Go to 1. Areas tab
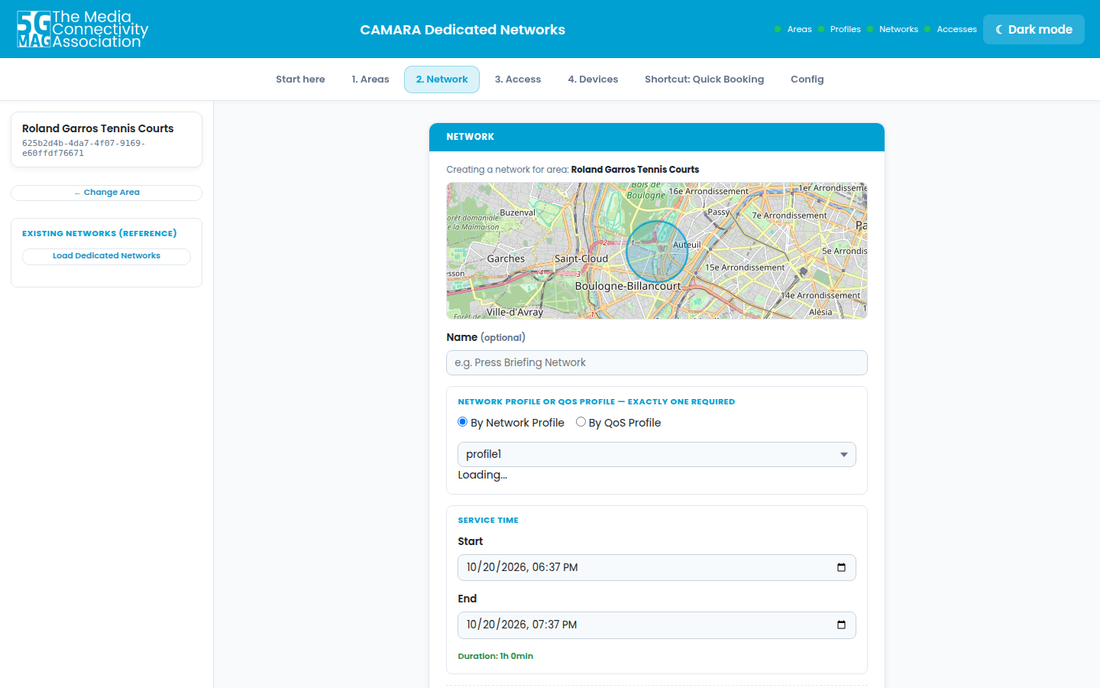 click(370, 79)
